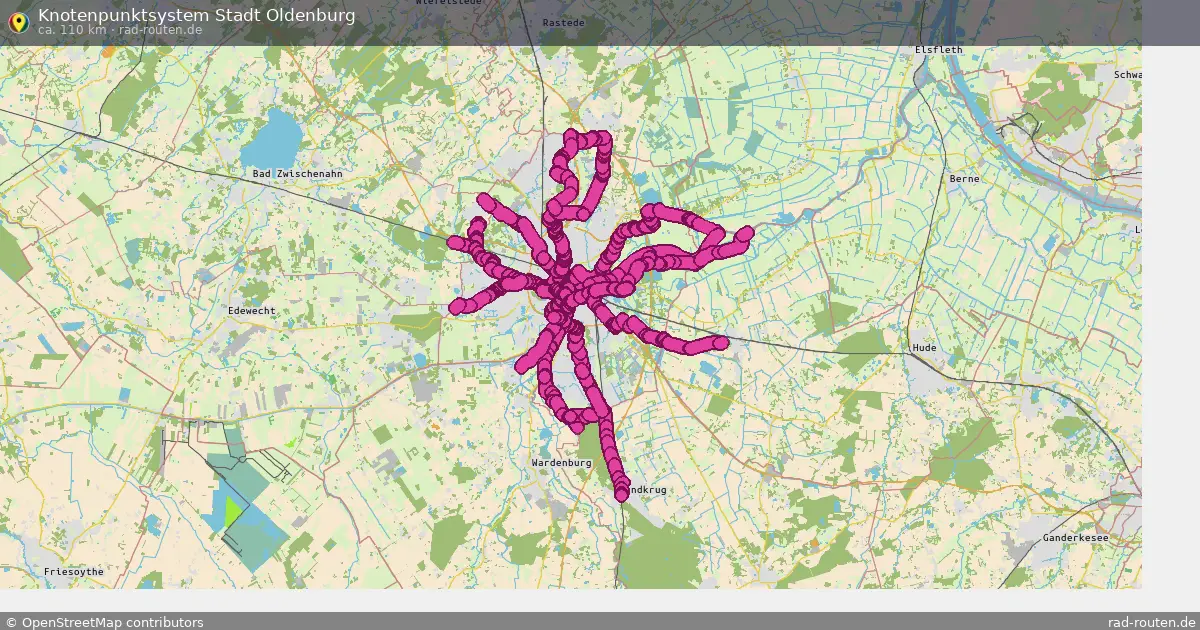This screenshot has height=630, width=1200.
Task: Click the Wardenburg town label
Action: [562, 464]
